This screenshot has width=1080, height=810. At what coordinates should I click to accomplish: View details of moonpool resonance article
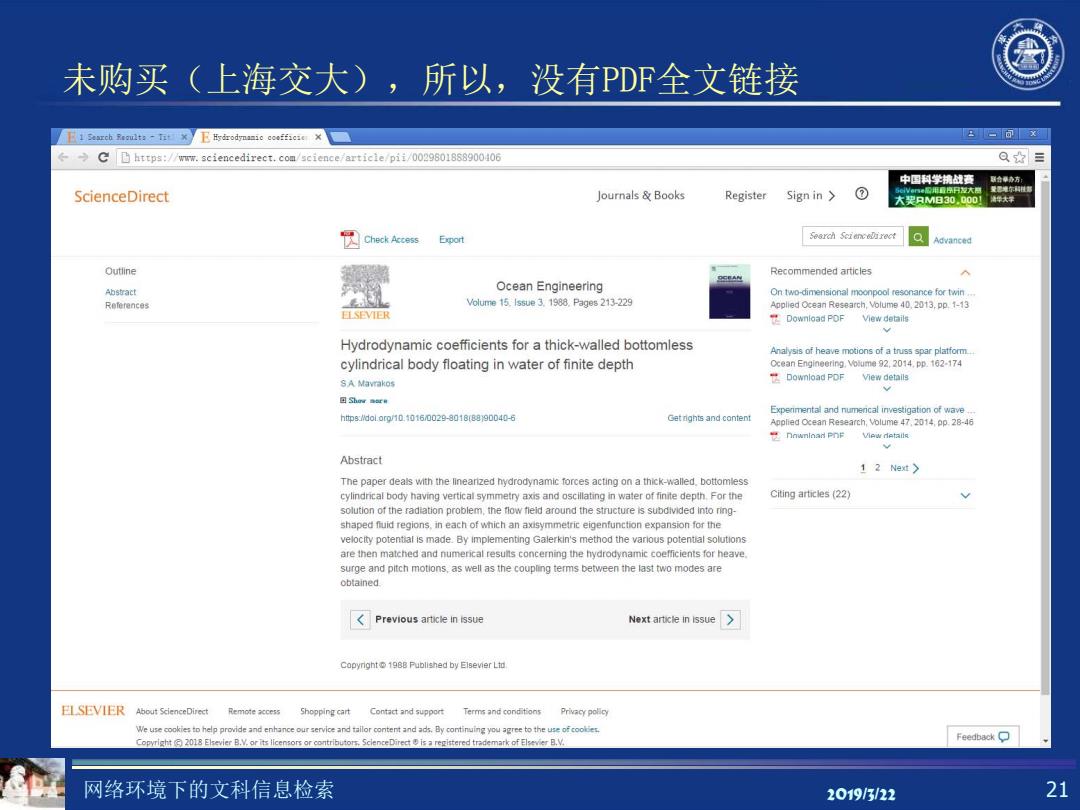885,319
